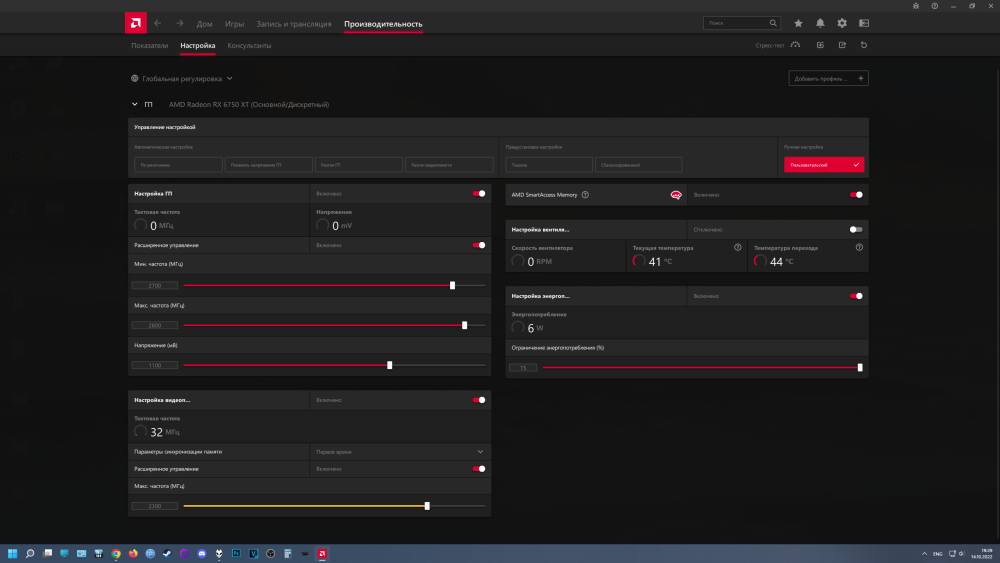1000x563 pixels.
Task: Open the favorites star icon
Action: click(798, 23)
